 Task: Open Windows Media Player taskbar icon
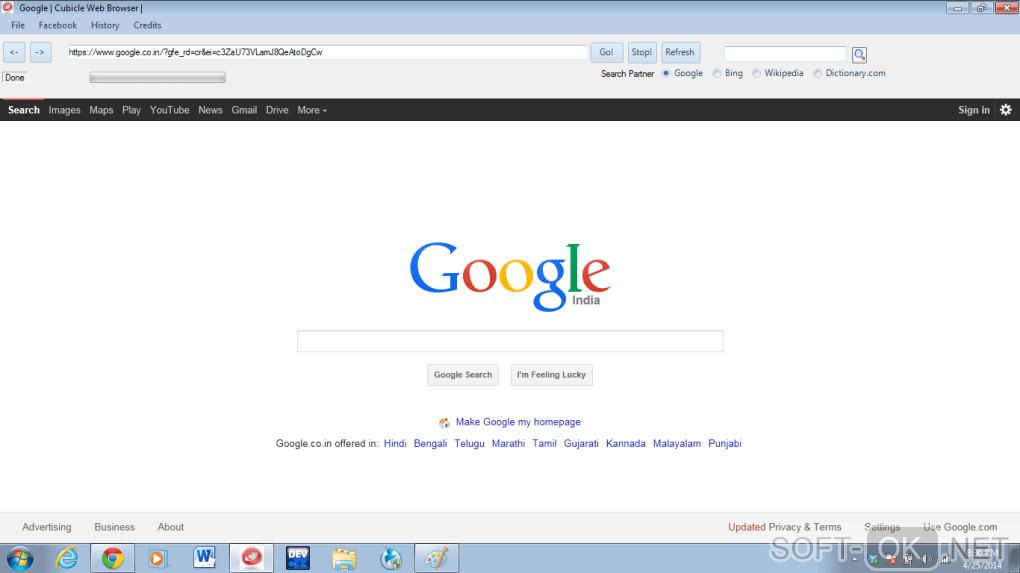click(x=157, y=559)
